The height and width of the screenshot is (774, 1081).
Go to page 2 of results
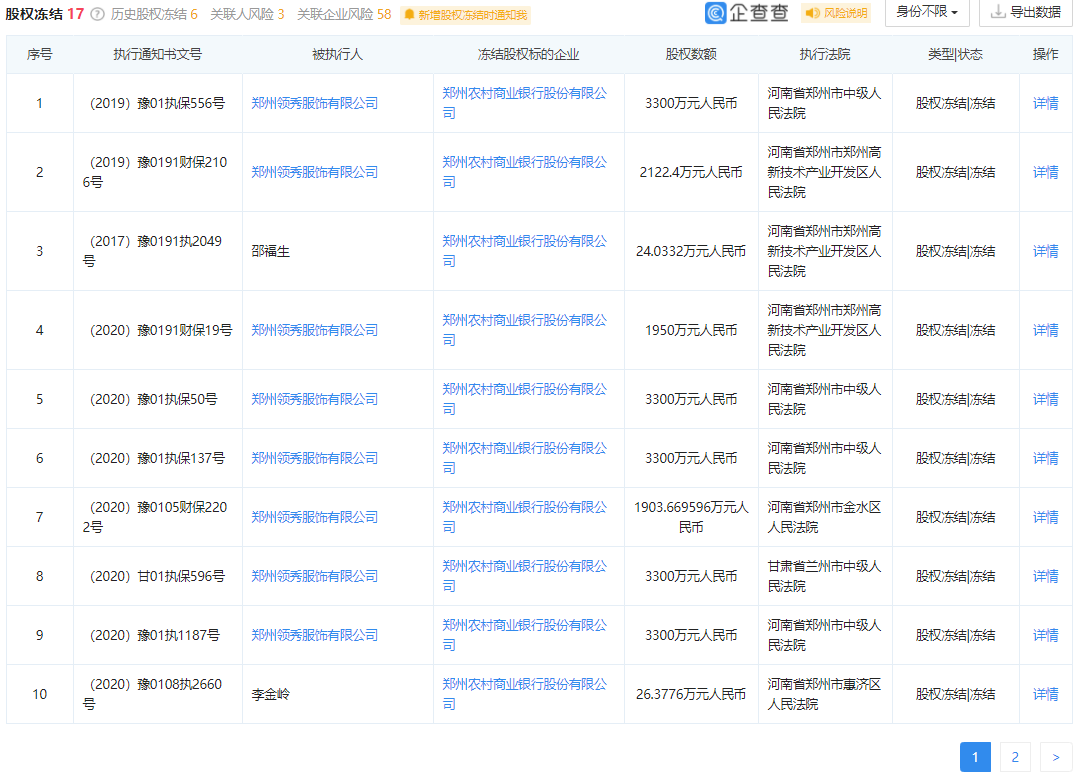click(1015, 757)
